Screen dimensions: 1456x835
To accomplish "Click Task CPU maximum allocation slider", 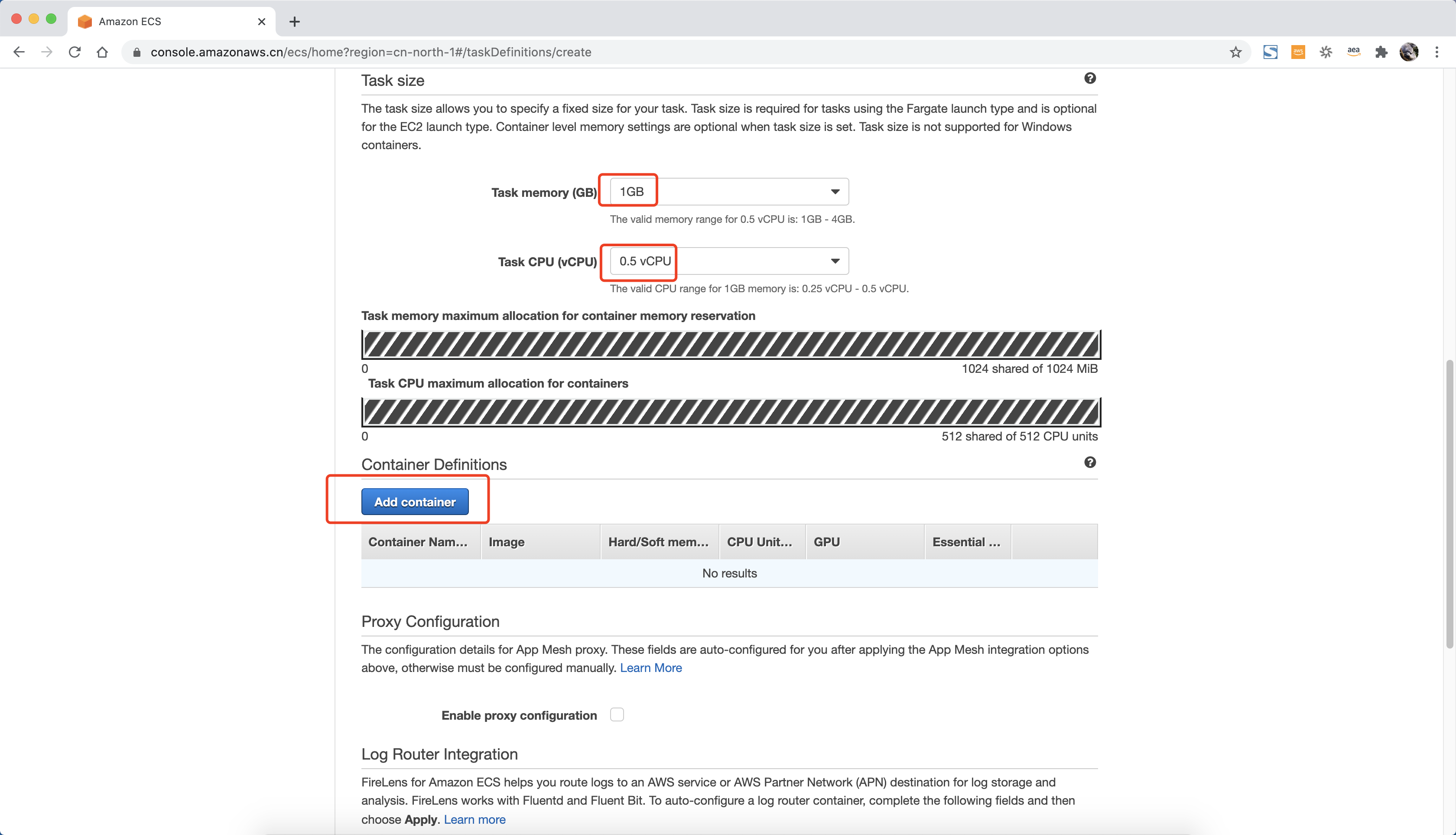I will (x=730, y=412).
